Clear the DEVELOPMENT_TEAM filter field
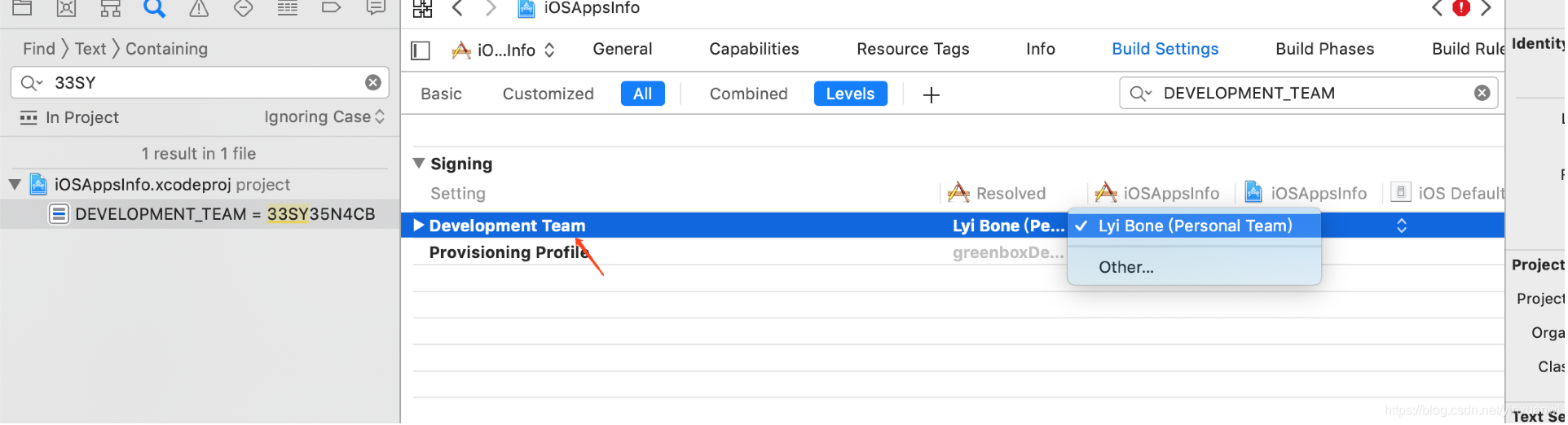 [x=1482, y=93]
